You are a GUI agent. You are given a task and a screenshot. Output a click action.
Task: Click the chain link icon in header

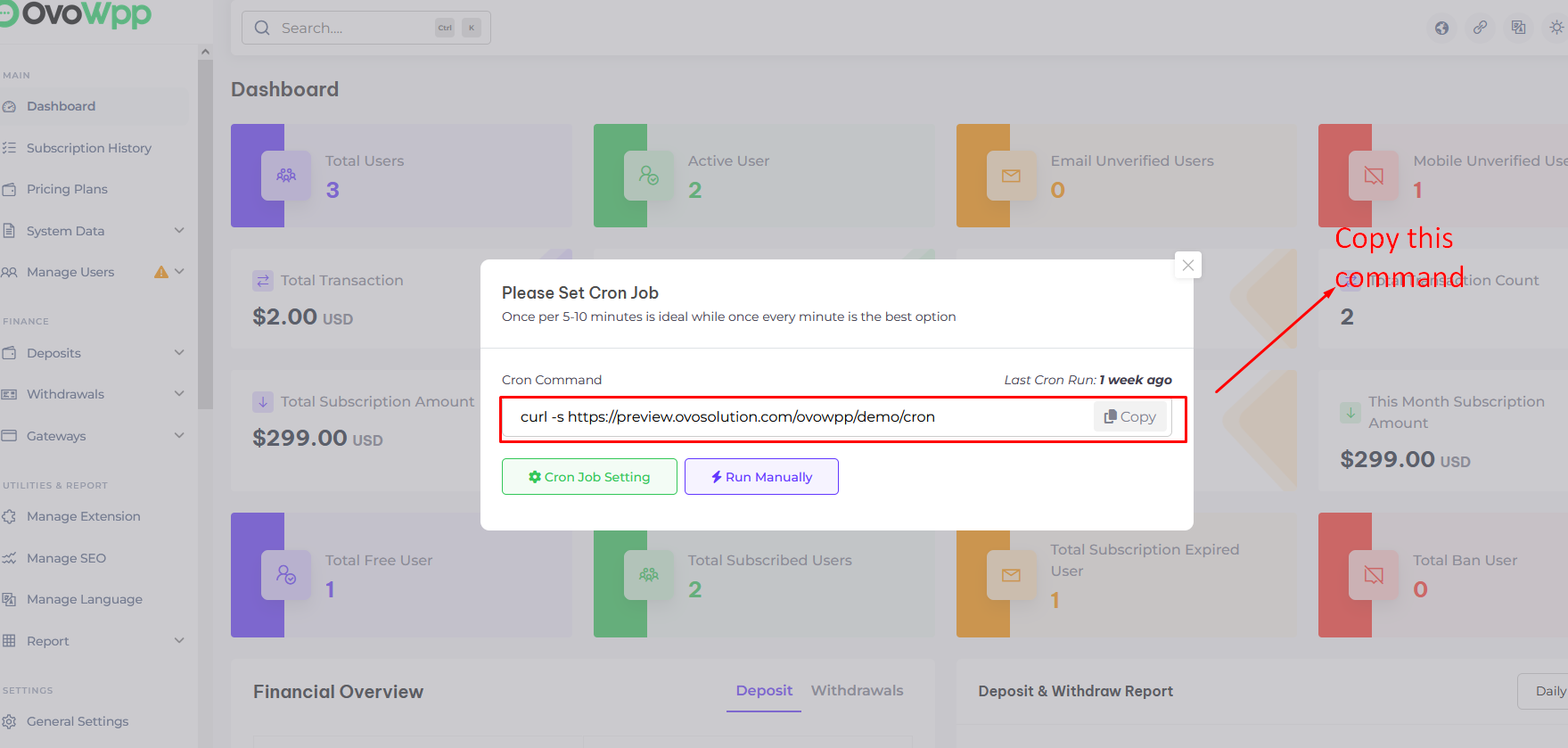click(1480, 28)
